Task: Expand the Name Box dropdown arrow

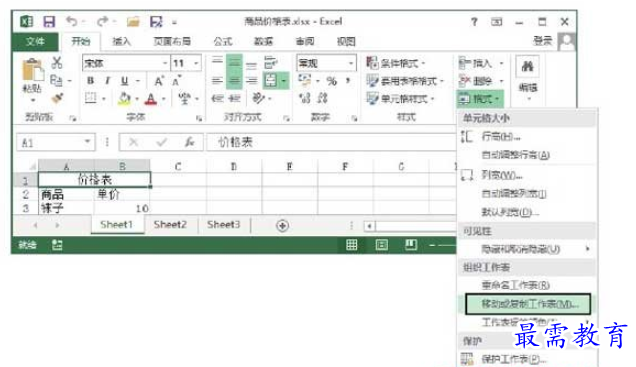Action: click(x=87, y=142)
